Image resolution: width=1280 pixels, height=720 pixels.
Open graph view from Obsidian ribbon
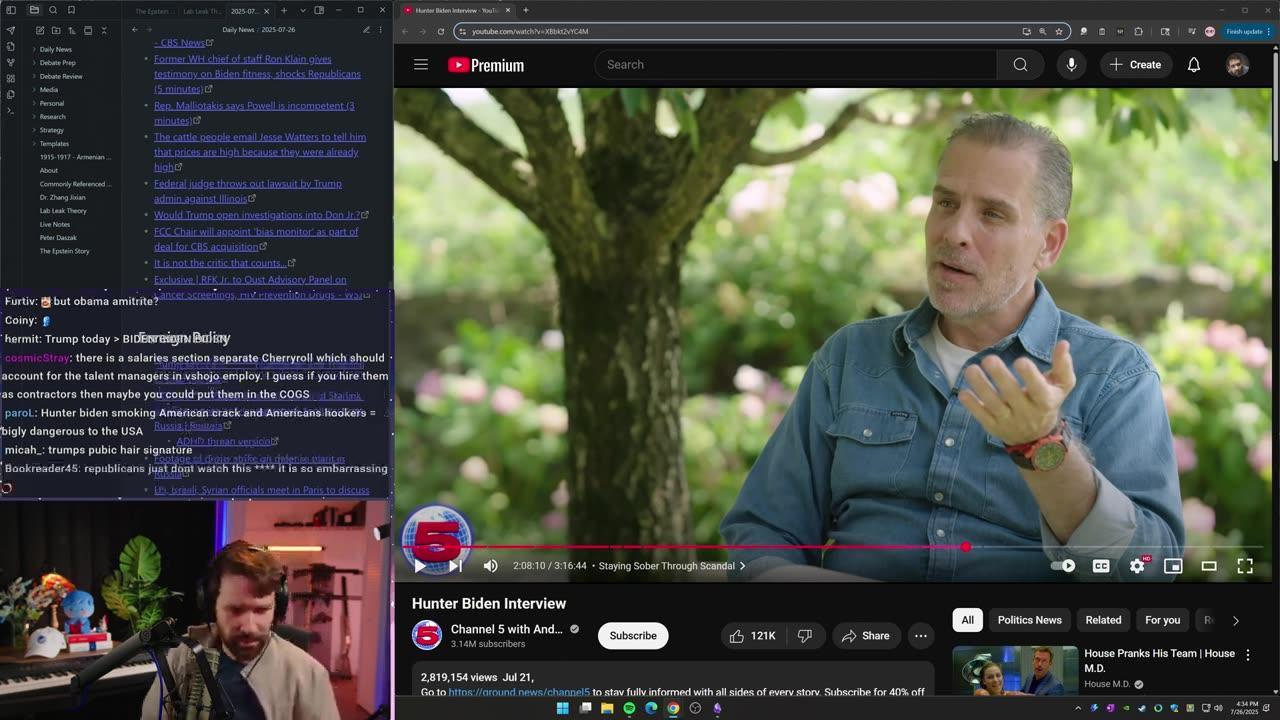[11, 62]
